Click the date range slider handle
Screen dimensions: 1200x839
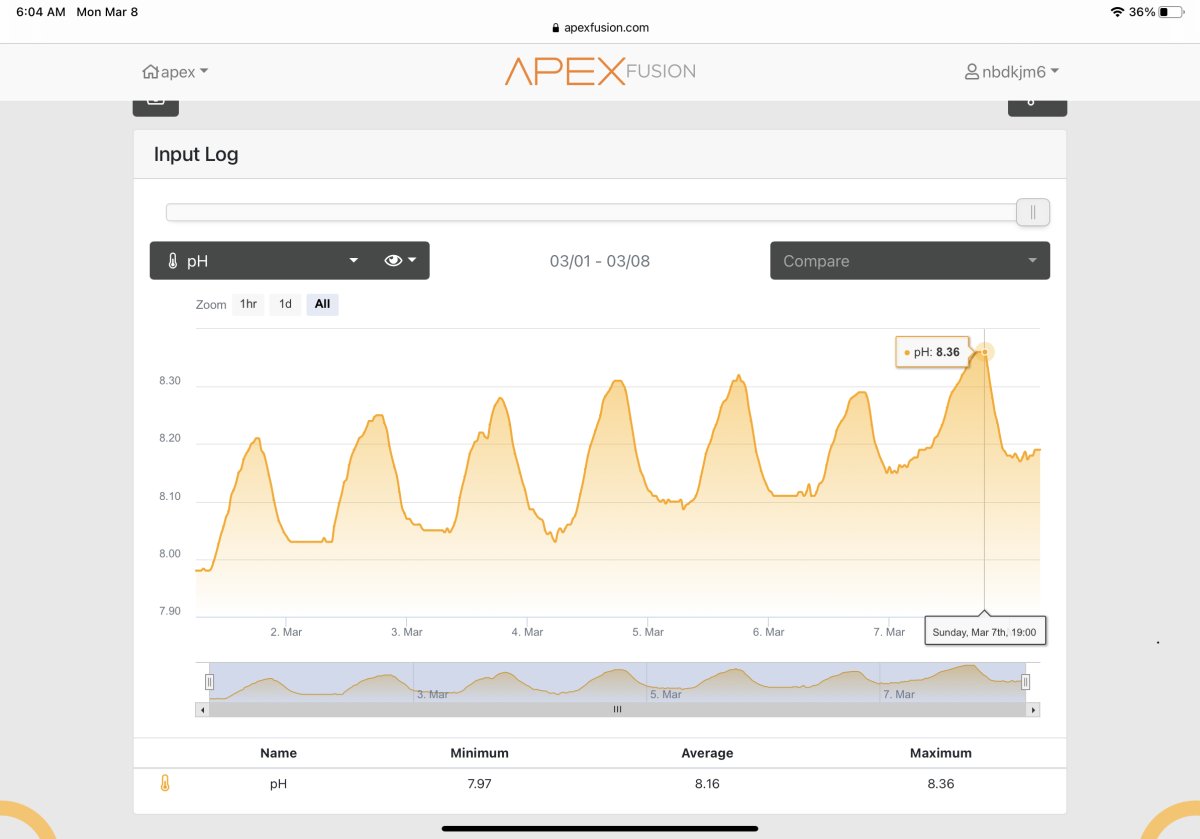point(1033,212)
